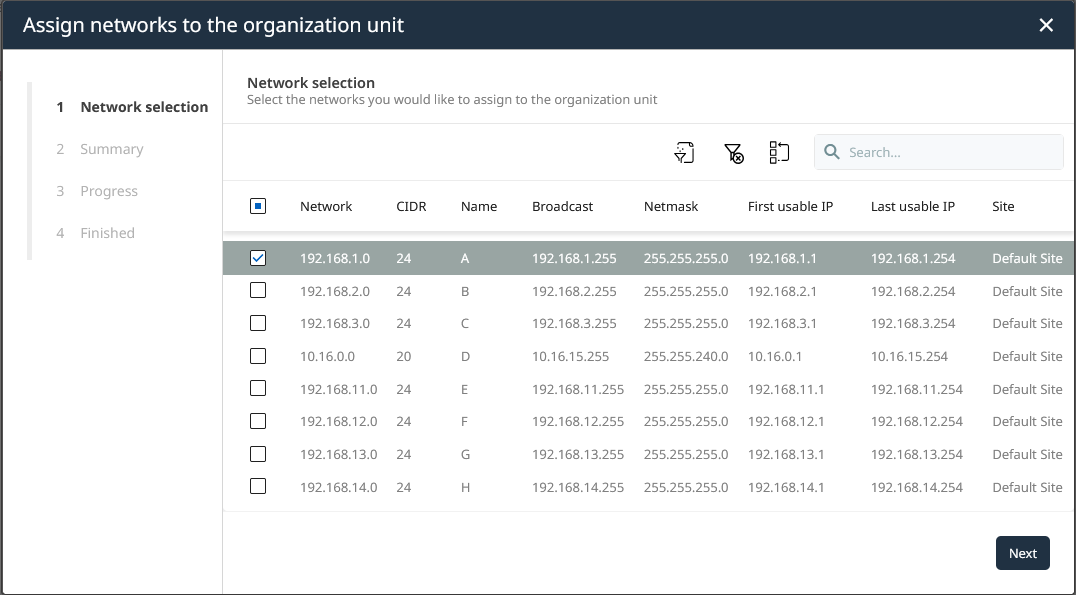This screenshot has width=1076, height=595.
Task: Click the restore selection list icon
Action: pos(779,152)
